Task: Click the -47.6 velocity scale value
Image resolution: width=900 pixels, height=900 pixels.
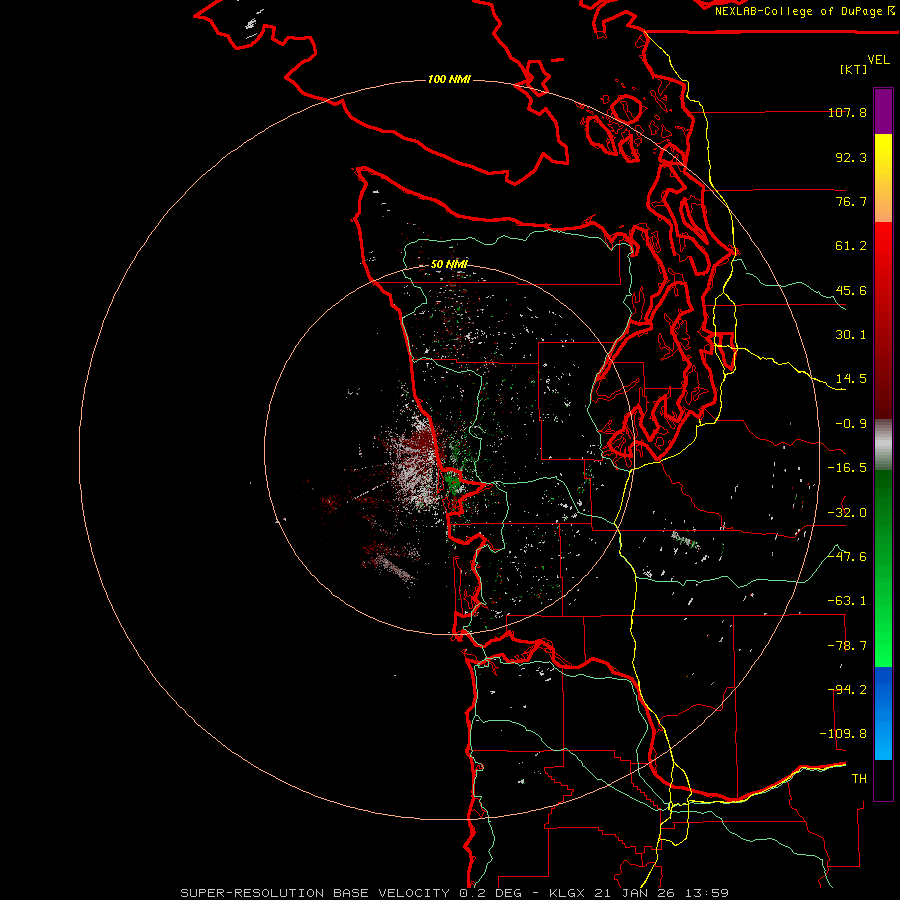Action: coord(847,557)
